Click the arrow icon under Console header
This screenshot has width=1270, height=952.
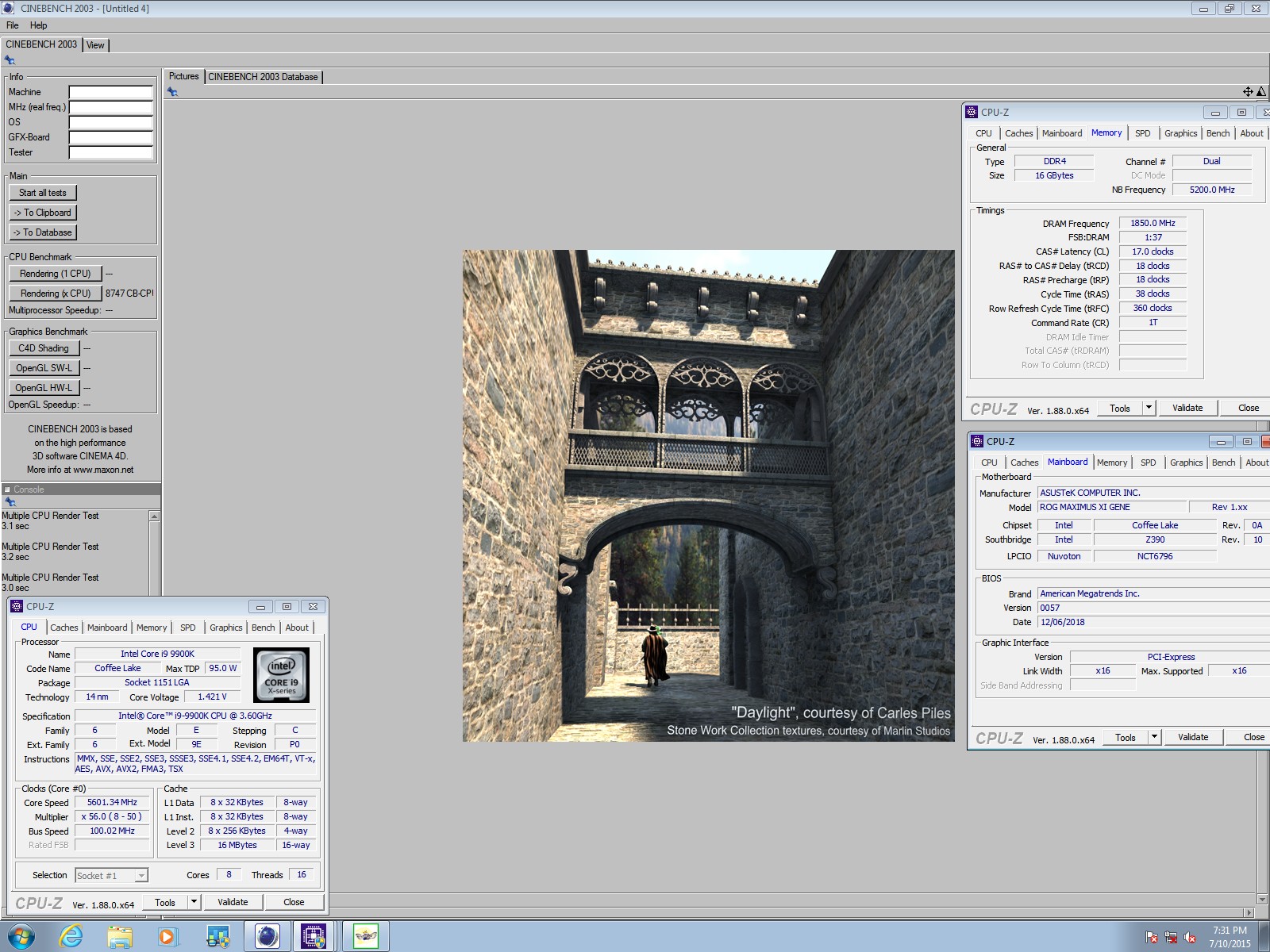click(x=10, y=502)
